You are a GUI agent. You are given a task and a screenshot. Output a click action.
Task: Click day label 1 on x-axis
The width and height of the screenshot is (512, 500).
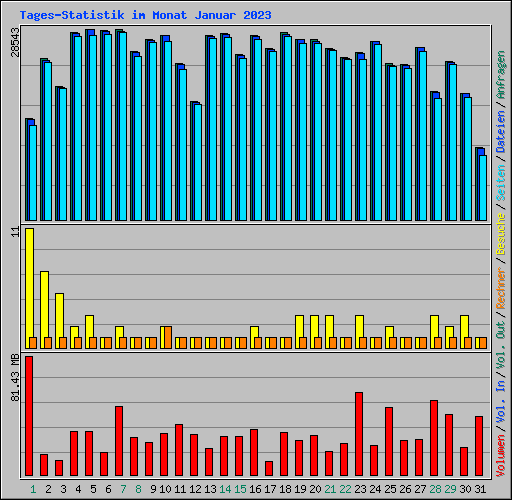pos(33,489)
